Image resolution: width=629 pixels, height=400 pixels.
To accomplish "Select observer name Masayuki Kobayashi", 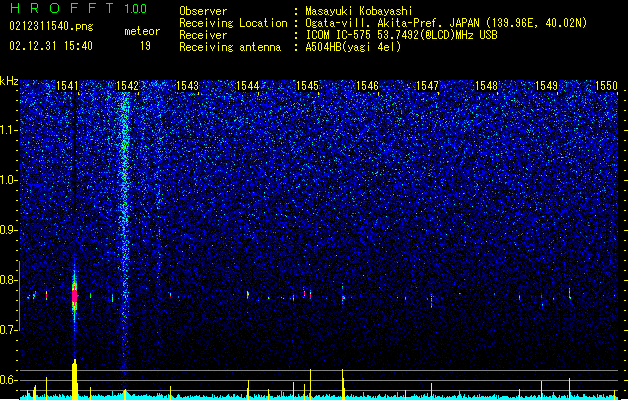I will tap(359, 11).
